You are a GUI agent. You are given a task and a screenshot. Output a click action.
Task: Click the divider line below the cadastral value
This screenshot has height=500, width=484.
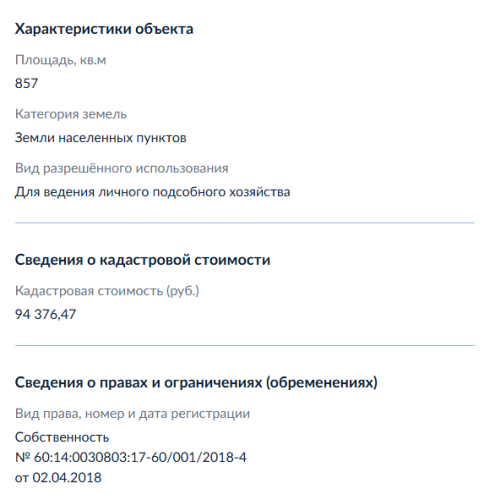click(245, 345)
